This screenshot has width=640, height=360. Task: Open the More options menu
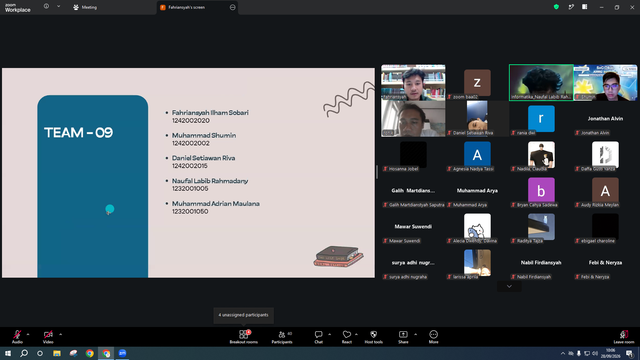tap(433, 337)
